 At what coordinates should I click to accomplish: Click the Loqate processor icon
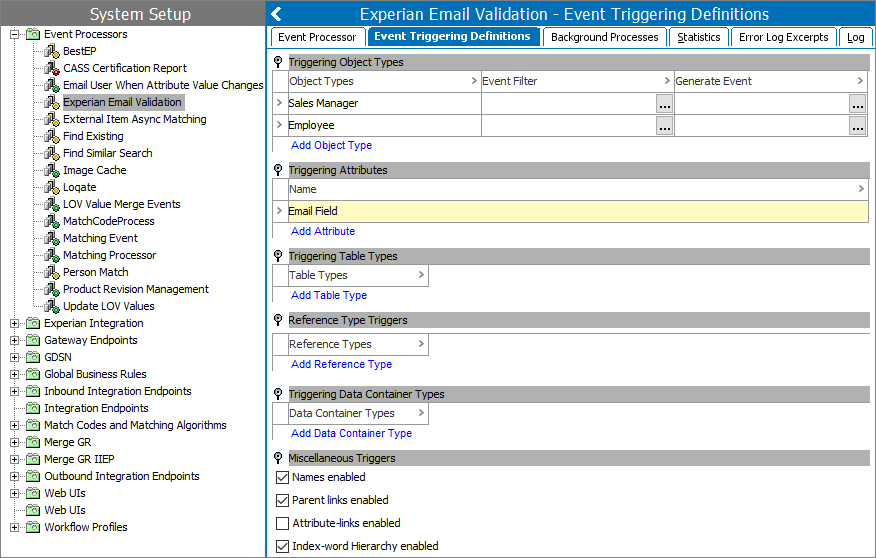pos(52,188)
